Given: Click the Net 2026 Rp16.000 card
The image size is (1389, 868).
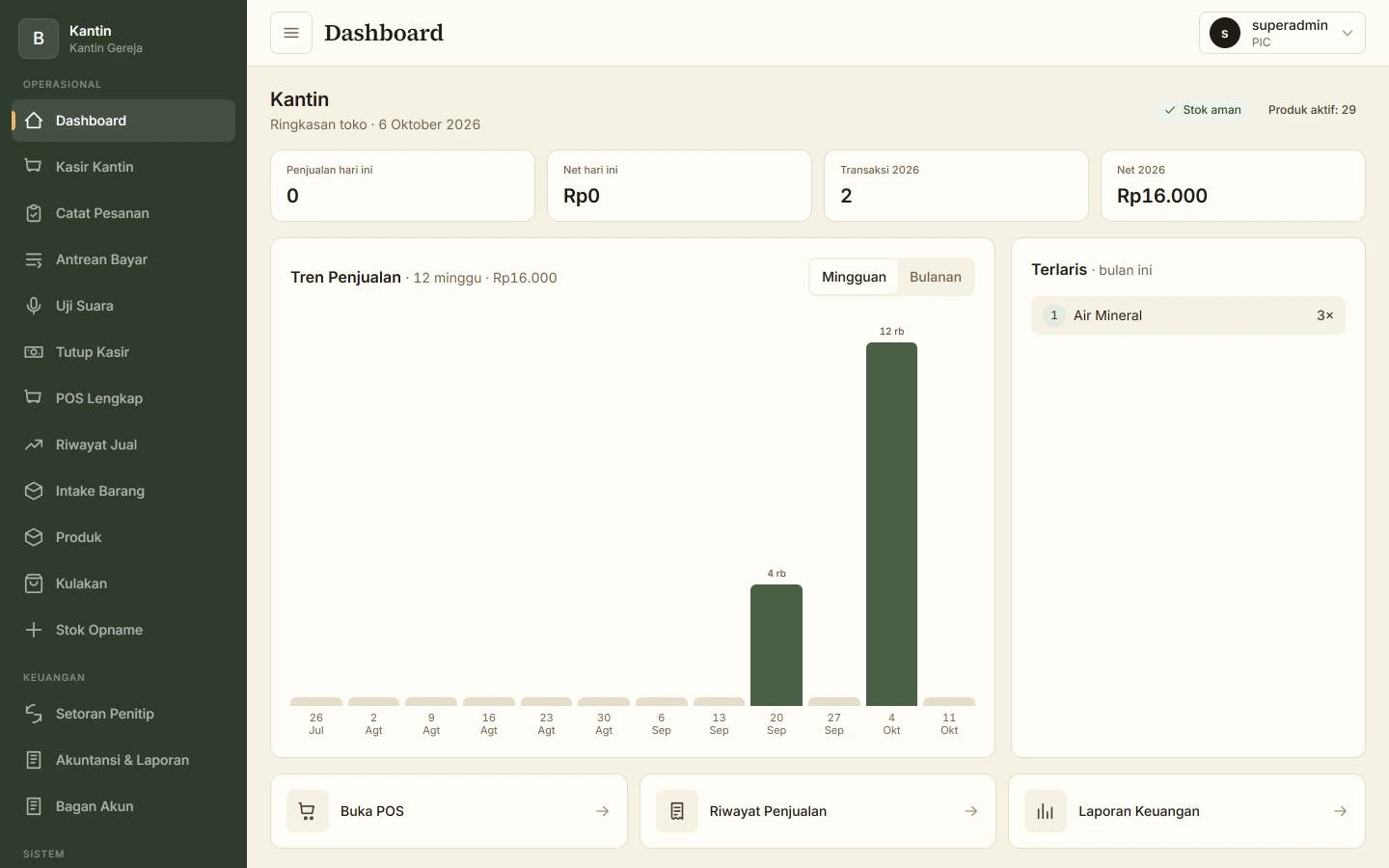Looking at the screenshot, I should click(1233, 185).
